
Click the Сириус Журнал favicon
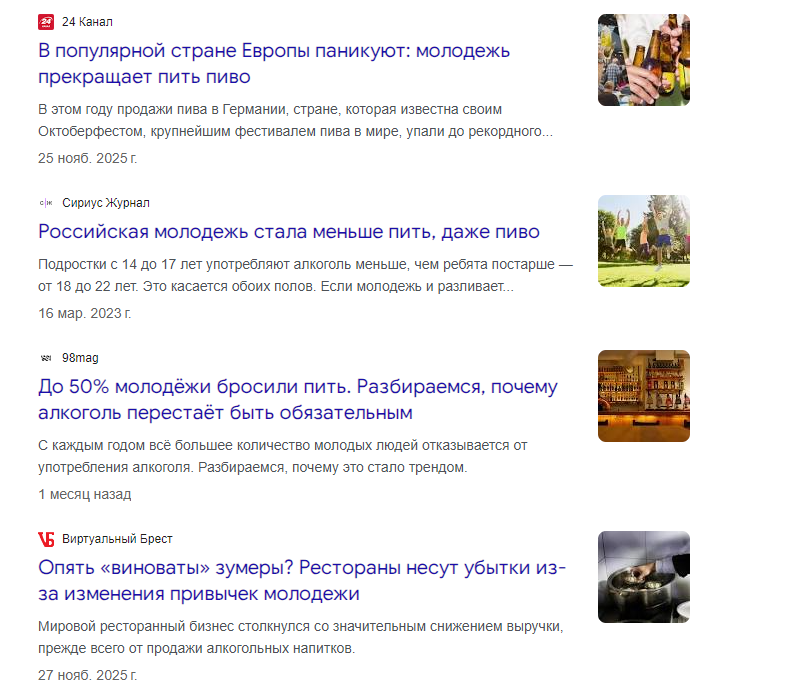46,203
